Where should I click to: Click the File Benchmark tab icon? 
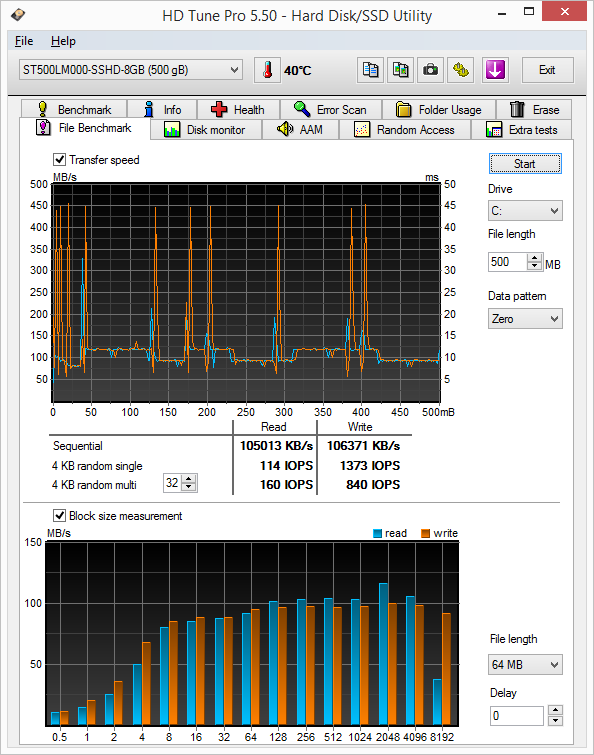tap(43, 128)
